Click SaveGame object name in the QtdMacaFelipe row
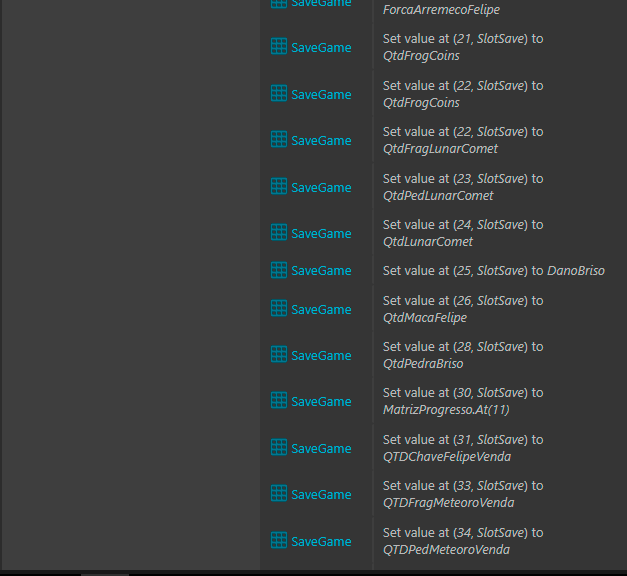627x576 pixels. 321,309
